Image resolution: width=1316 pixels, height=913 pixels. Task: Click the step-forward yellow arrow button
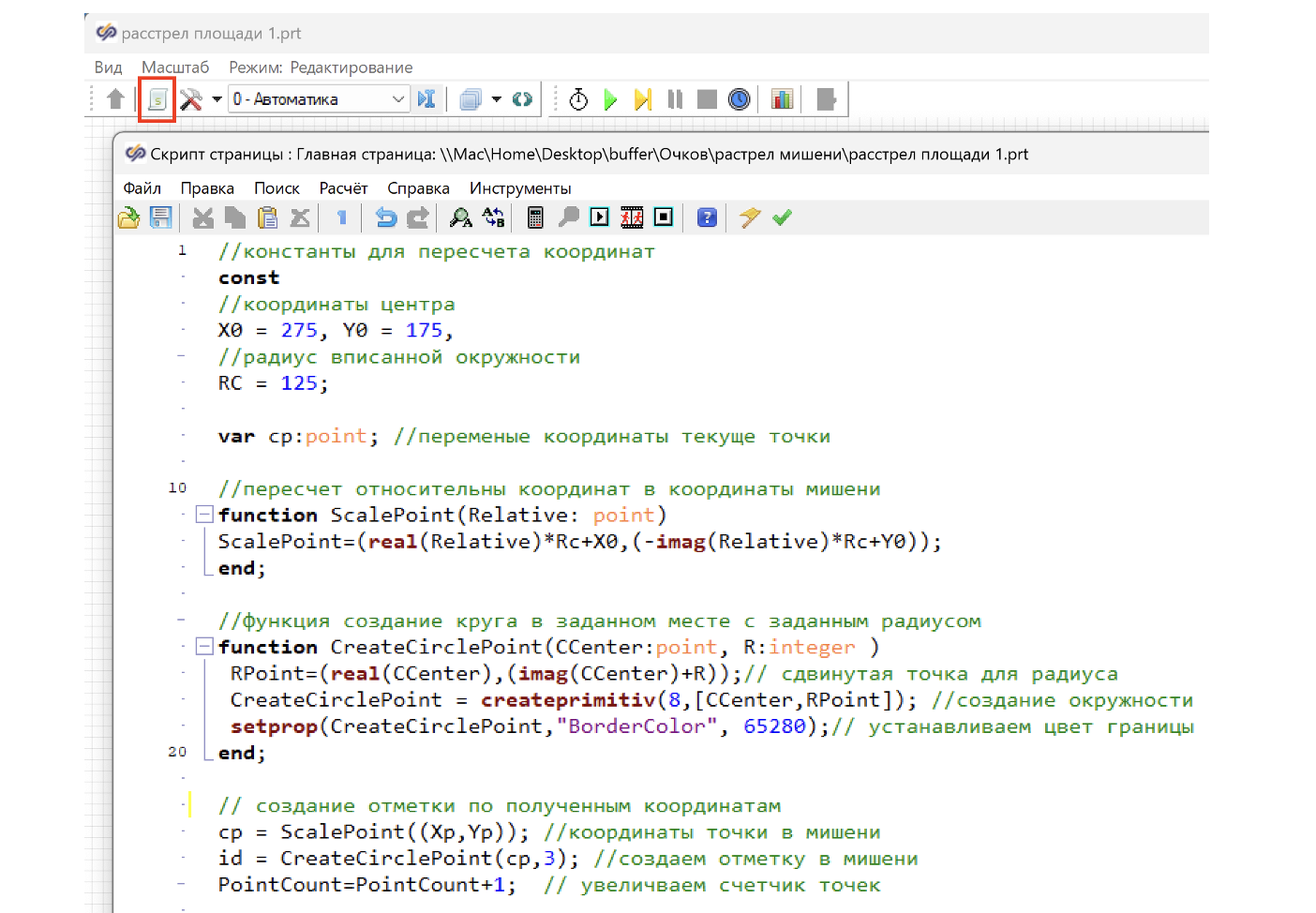[642, 99]
